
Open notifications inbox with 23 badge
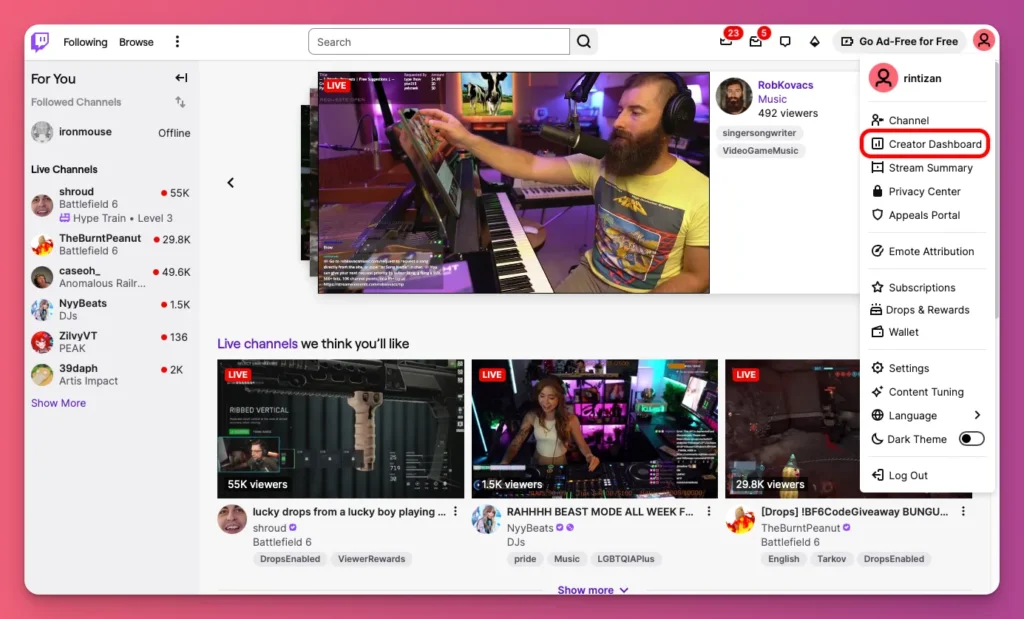coord(726,41)
